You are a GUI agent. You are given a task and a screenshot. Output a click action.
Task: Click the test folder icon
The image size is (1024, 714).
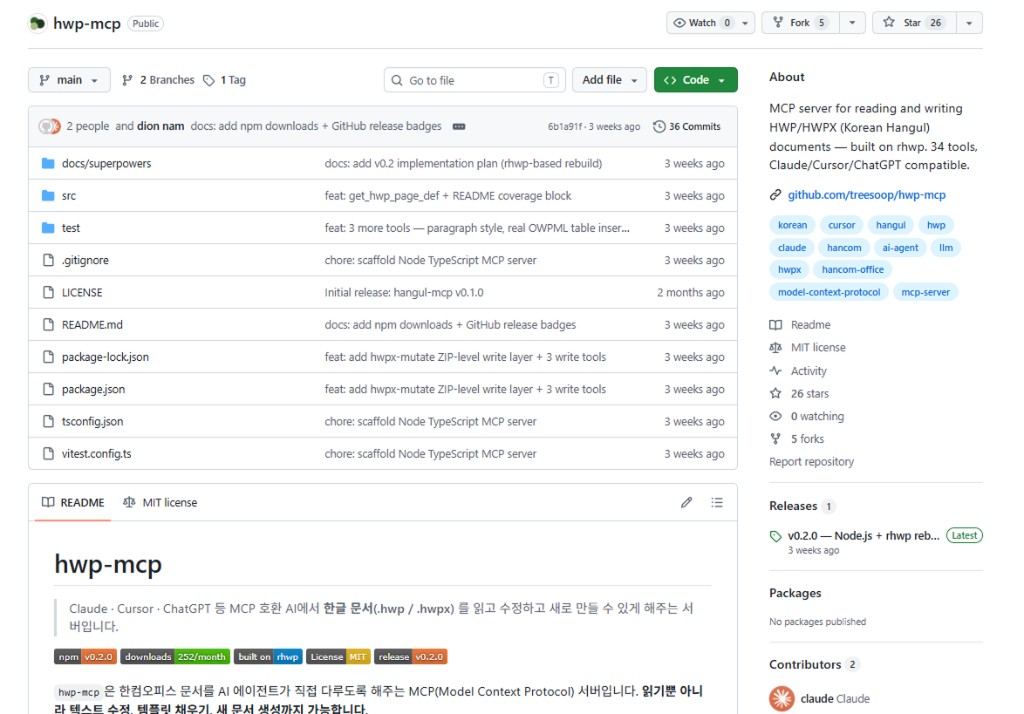point(48,228)
